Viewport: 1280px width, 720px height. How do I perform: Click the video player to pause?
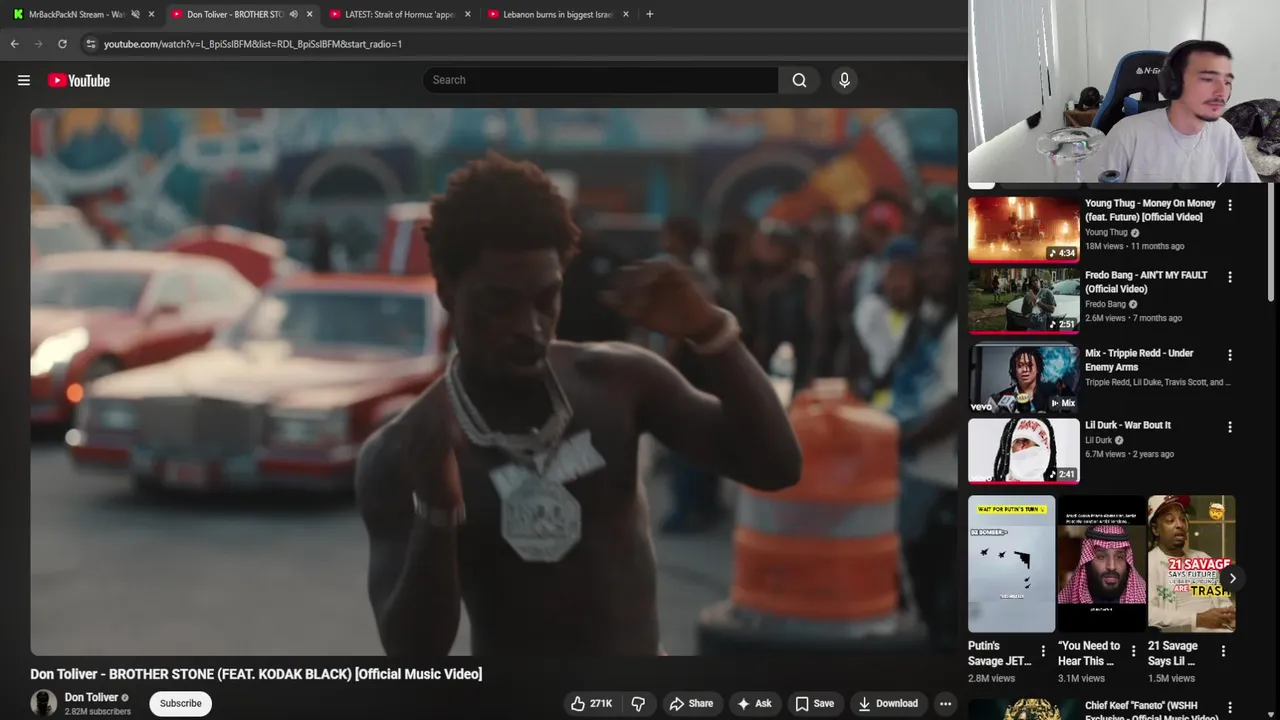coord(494,382)
